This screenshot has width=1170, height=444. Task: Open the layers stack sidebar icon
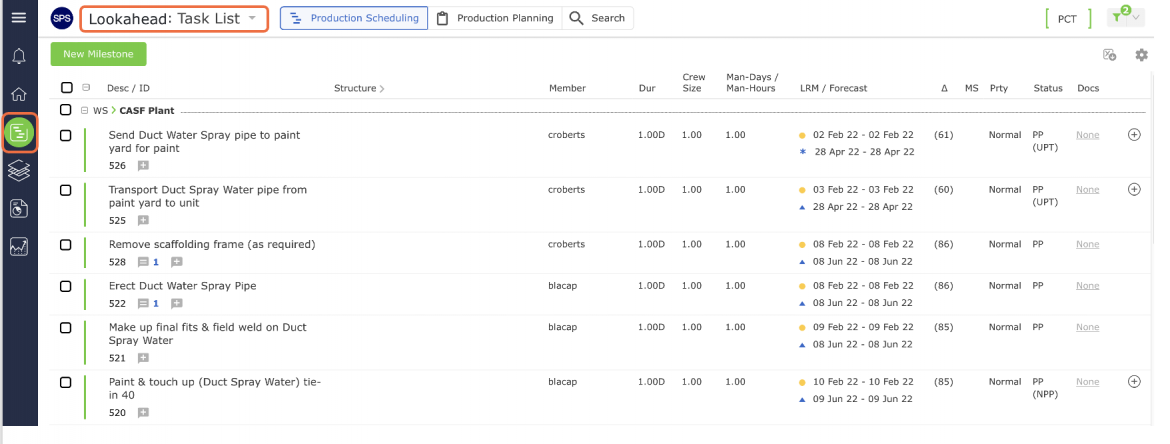click(x=19, y=171)
